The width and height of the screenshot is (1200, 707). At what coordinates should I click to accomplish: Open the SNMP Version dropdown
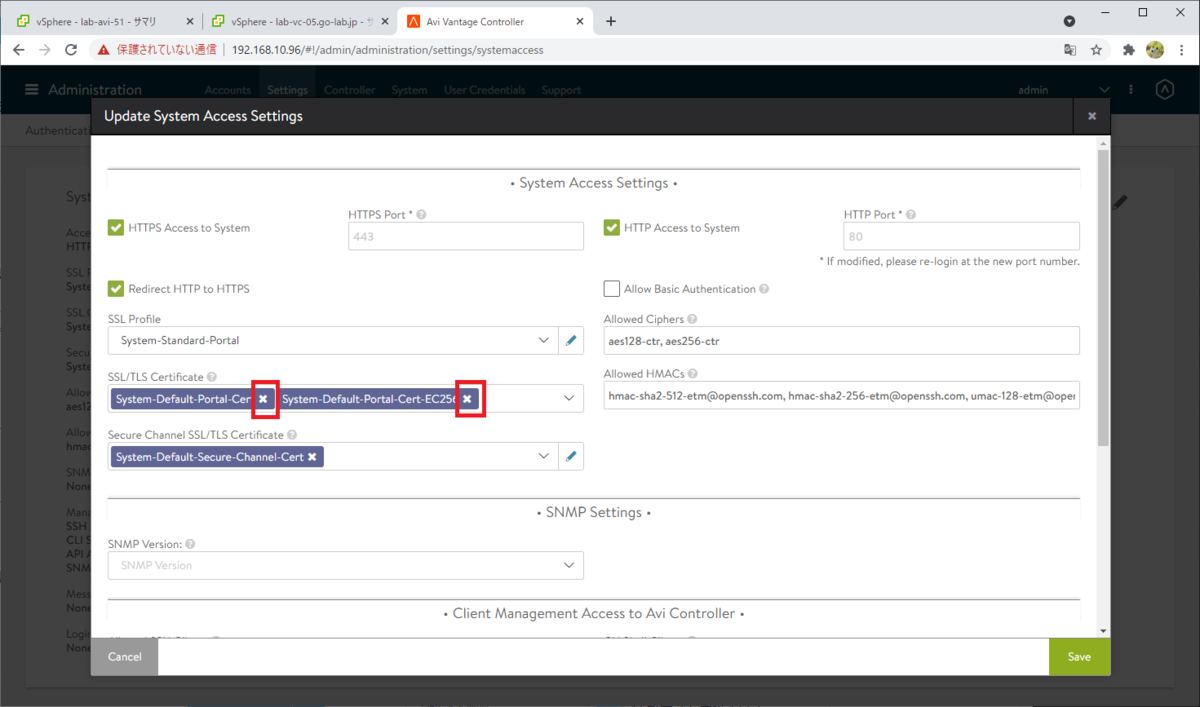pyautogui.click(x=346, y=565)
